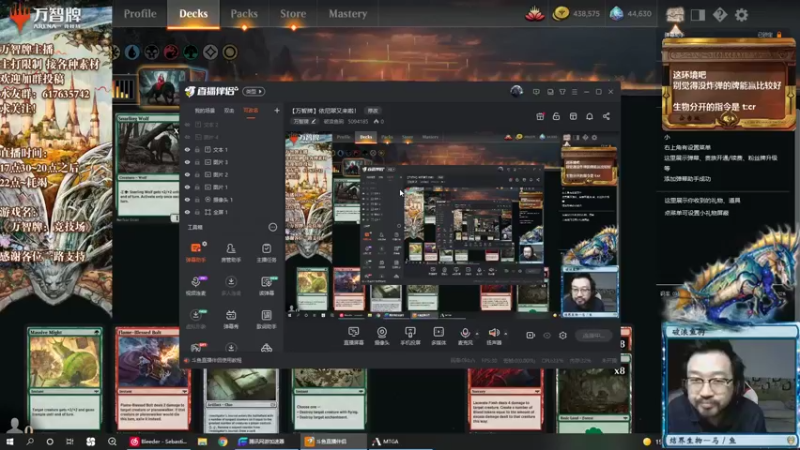
Task: Click the record video icon beside start button
Action: (x=531, y=335)
